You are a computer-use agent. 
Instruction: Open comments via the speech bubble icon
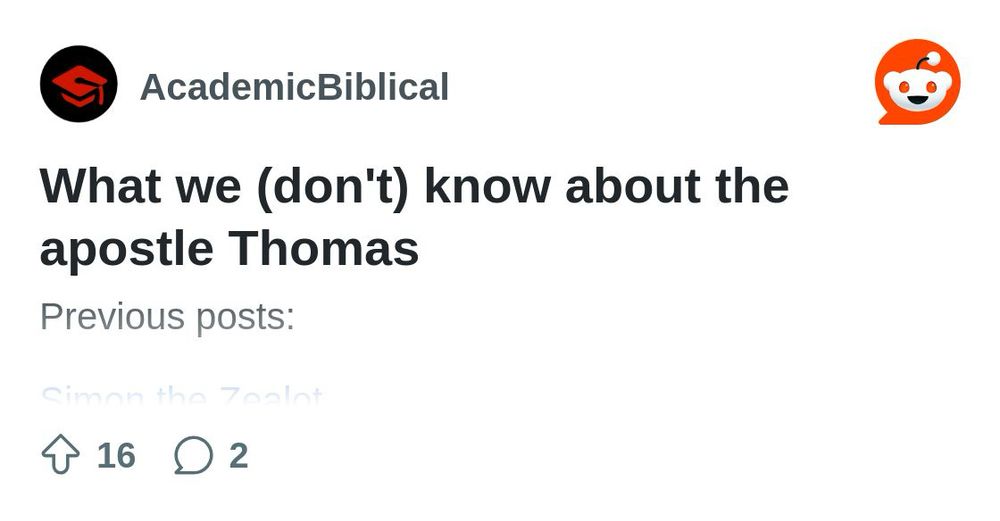(x=193, y=455)
